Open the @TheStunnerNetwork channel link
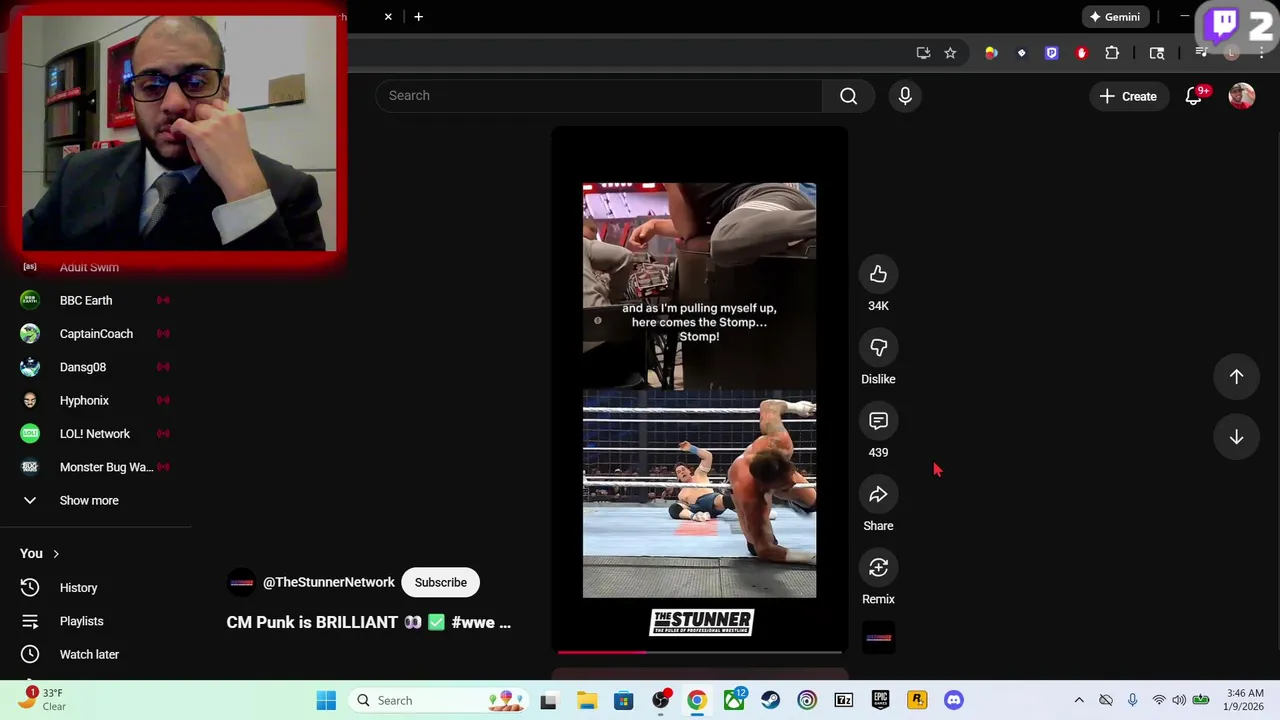The height and width of the screenshot is (720, 1280). 328,582
